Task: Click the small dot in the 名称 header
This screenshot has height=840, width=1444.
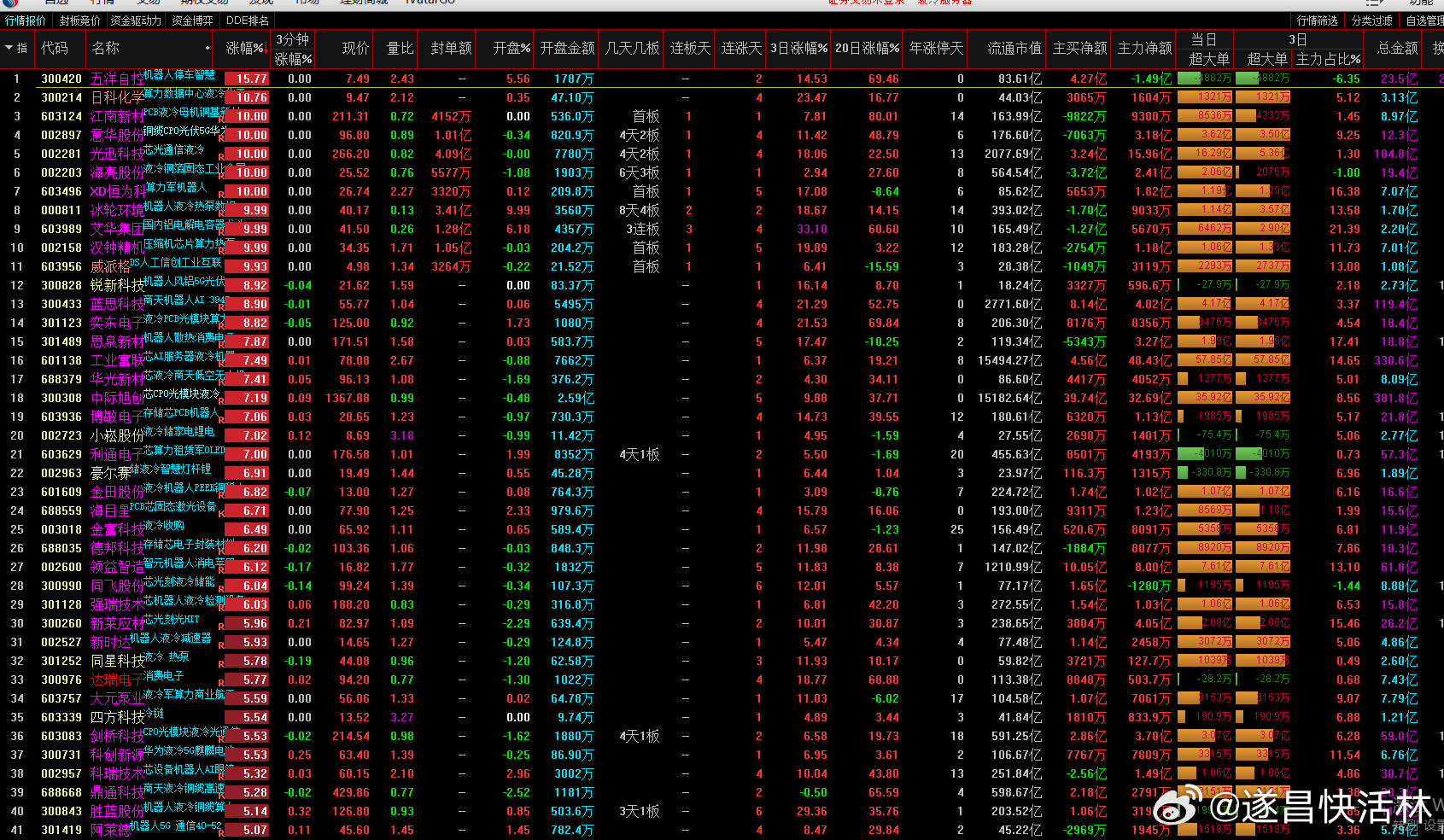Action: point(208,49)
